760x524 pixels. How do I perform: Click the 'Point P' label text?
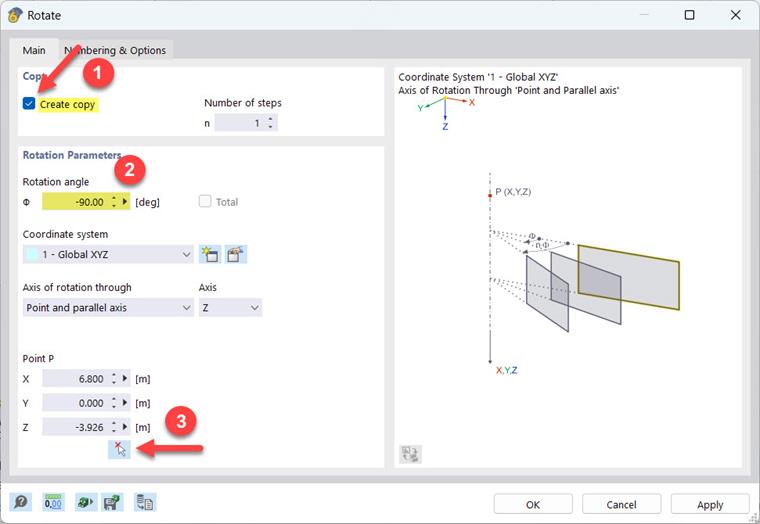click(x=38, y=358)
